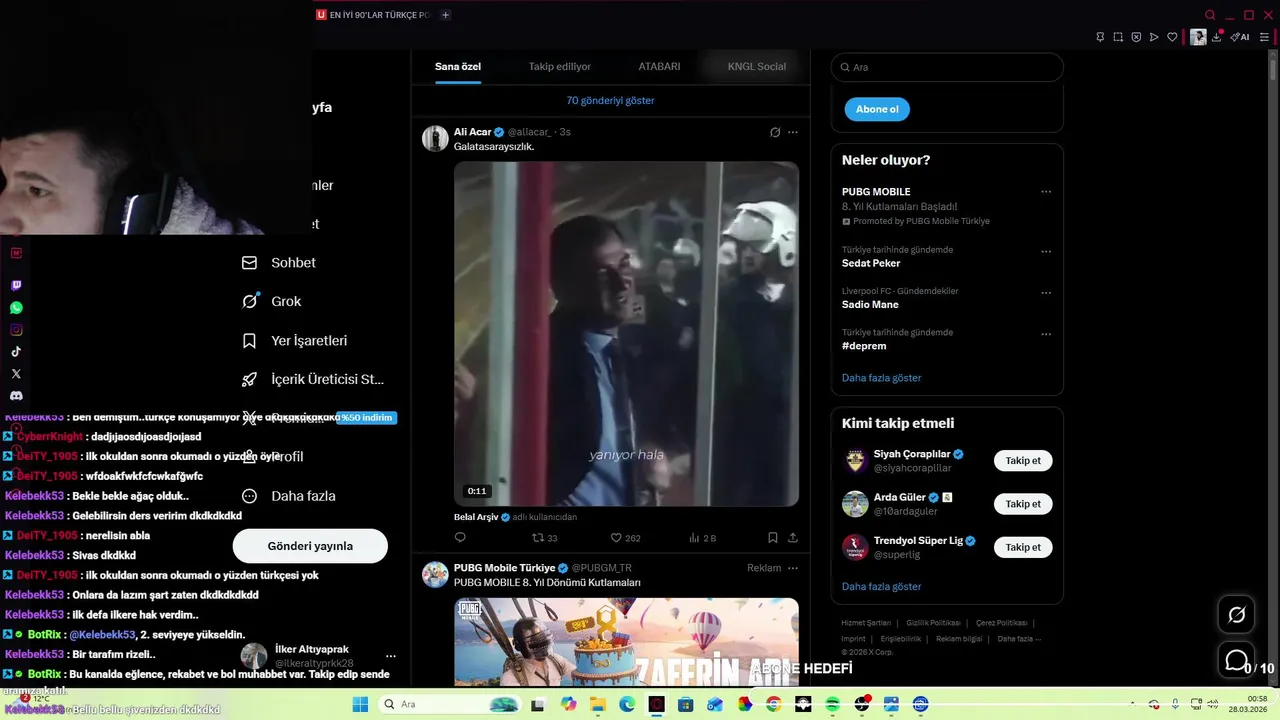The height and width of the screenshot is (720, 1280).
Task: Take a snapshot with the browser toolbar icon
Action: tap(1118, 37)
